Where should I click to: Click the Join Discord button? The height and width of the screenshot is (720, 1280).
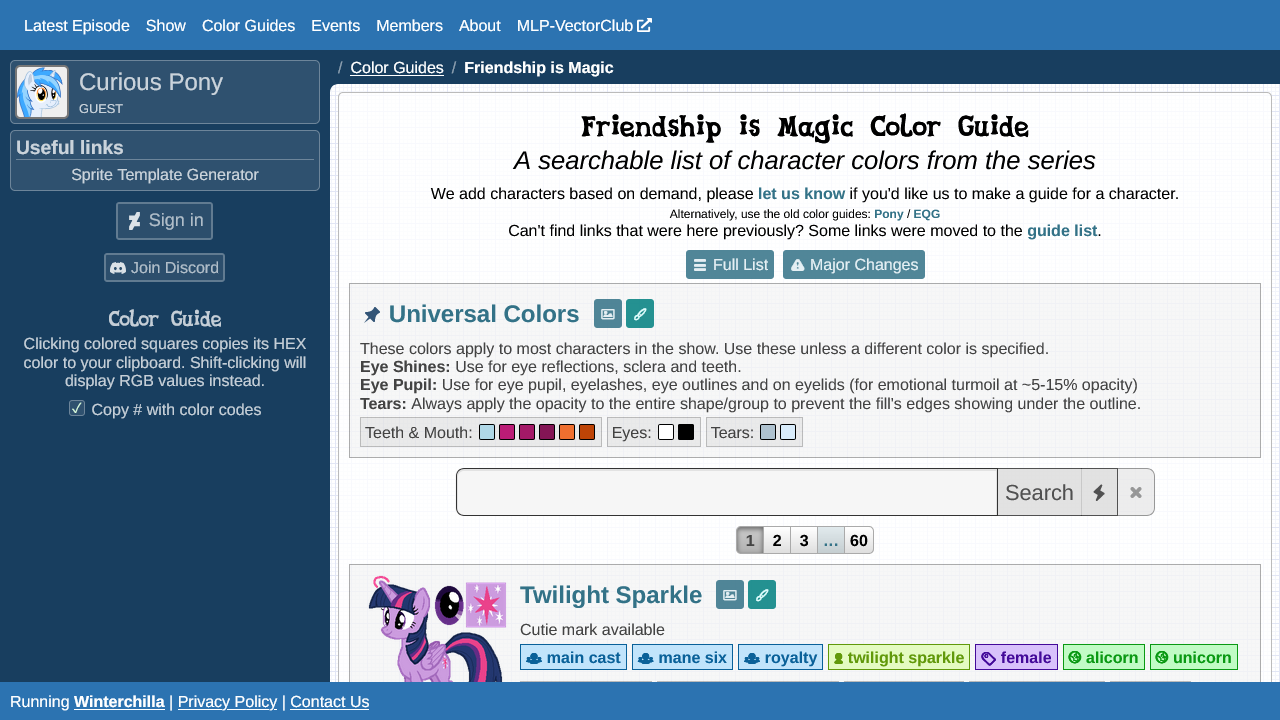165,268
